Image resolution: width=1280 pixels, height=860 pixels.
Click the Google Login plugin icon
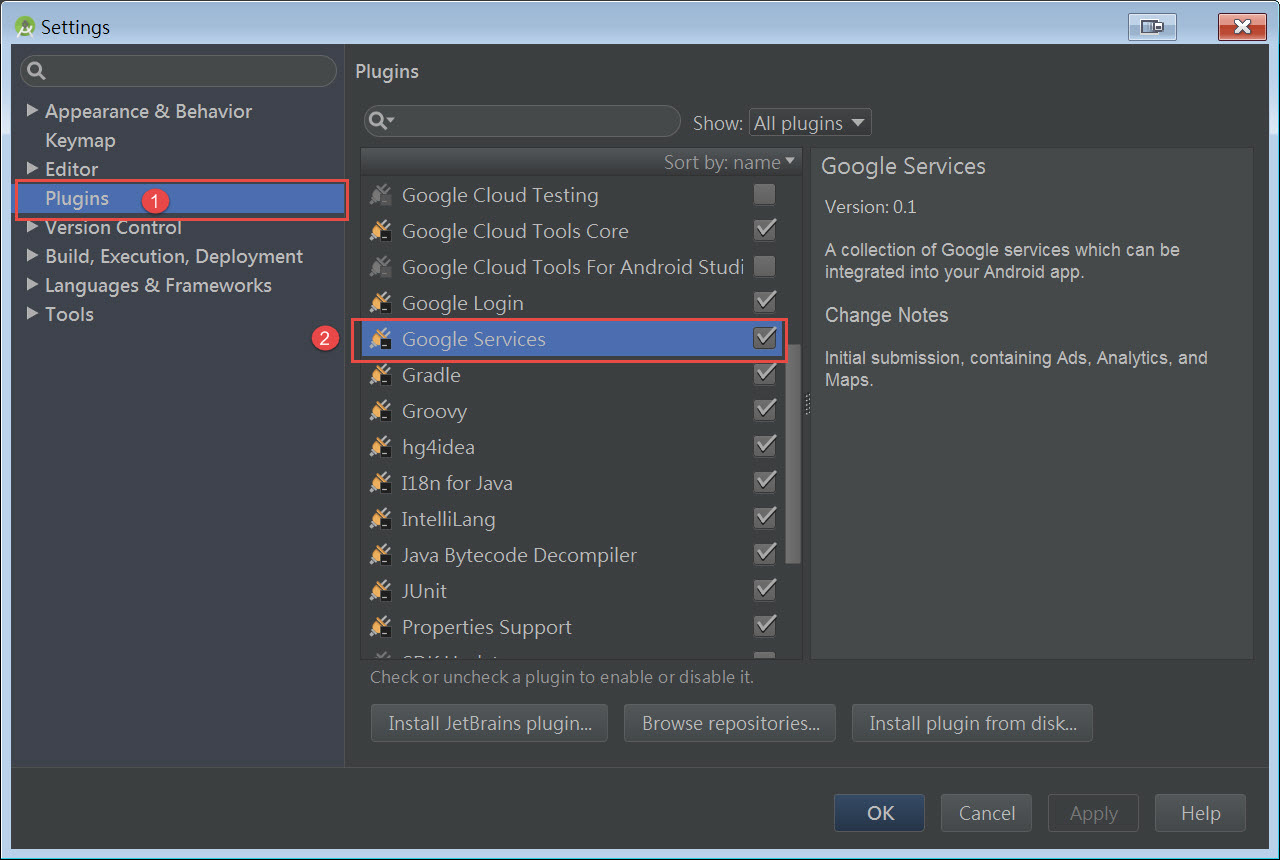[x=380, y=303]
